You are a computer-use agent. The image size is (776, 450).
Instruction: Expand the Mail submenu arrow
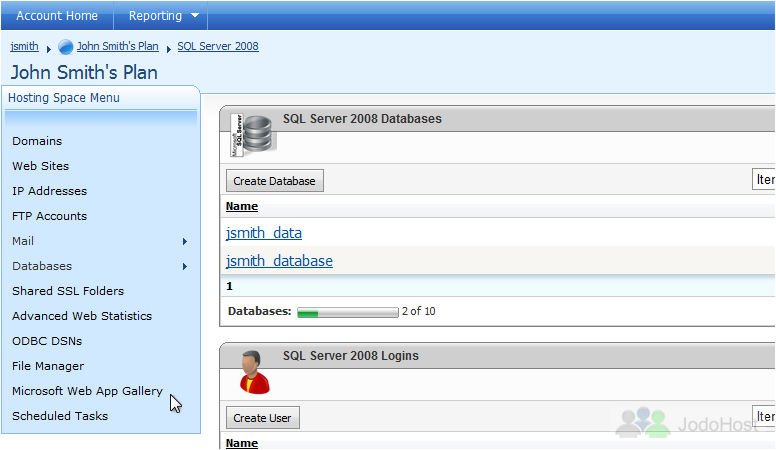click(185, 242)
